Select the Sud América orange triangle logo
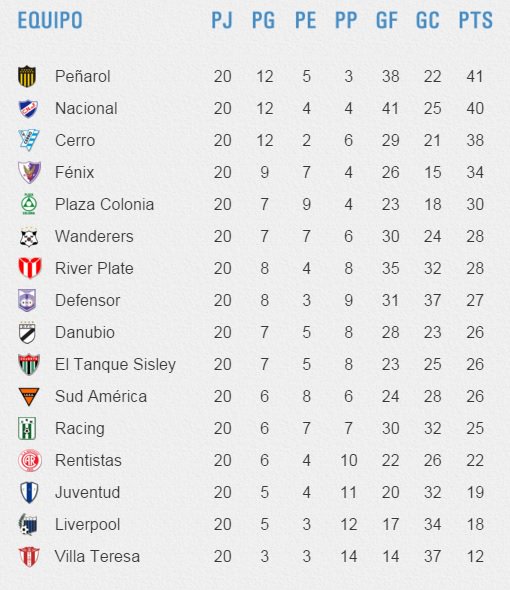 (x=29, y=397)
